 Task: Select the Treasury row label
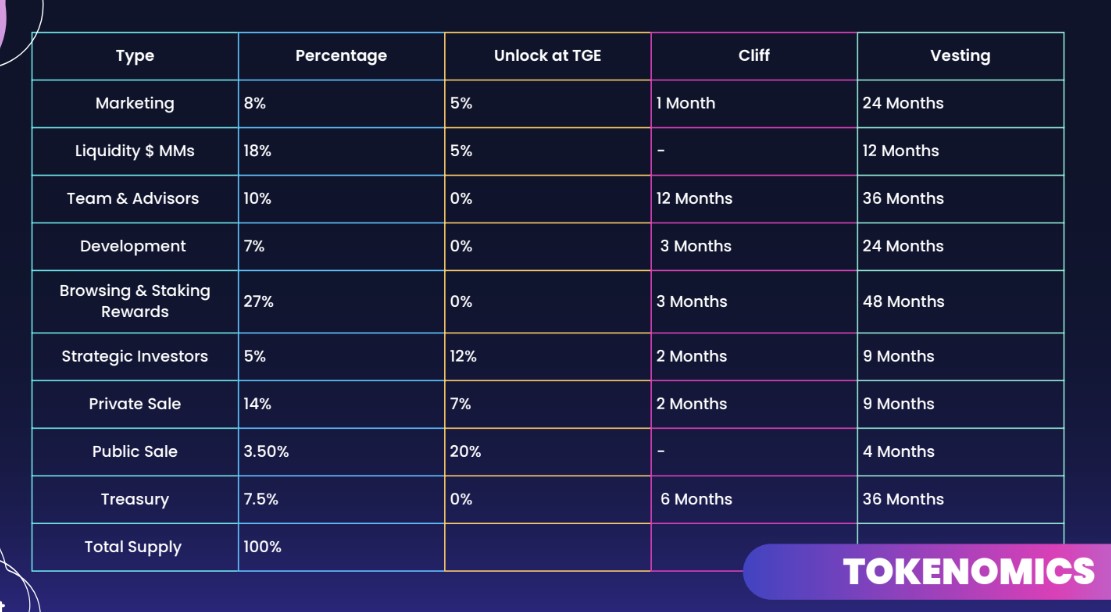point(135,499)
